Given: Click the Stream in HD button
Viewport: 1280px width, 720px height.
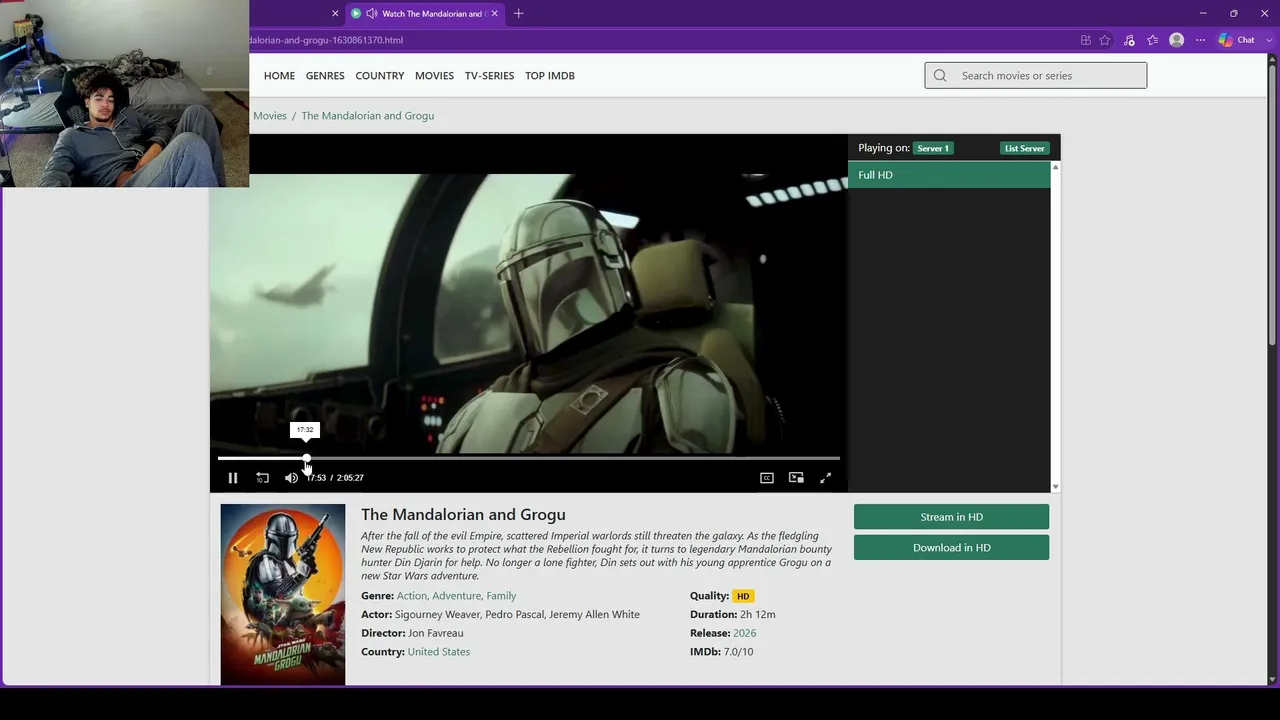Looking at the screenshot, I should [951, 517].
